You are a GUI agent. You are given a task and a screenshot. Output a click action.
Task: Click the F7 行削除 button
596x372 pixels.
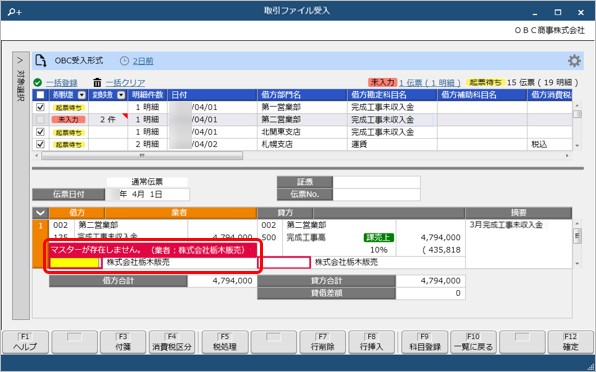pos(322,342)
